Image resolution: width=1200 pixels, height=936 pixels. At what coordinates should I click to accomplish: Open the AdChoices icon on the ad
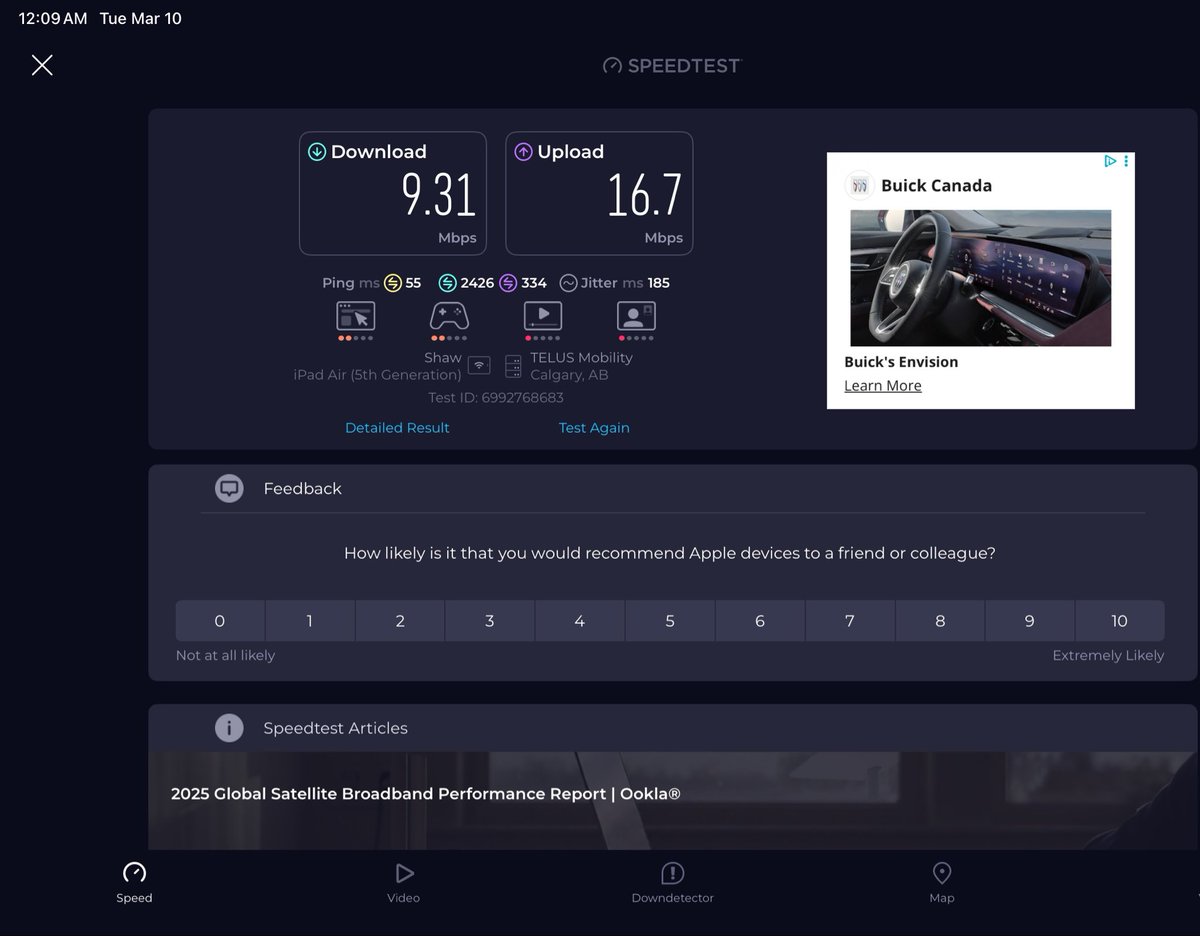click(1110, 161)
